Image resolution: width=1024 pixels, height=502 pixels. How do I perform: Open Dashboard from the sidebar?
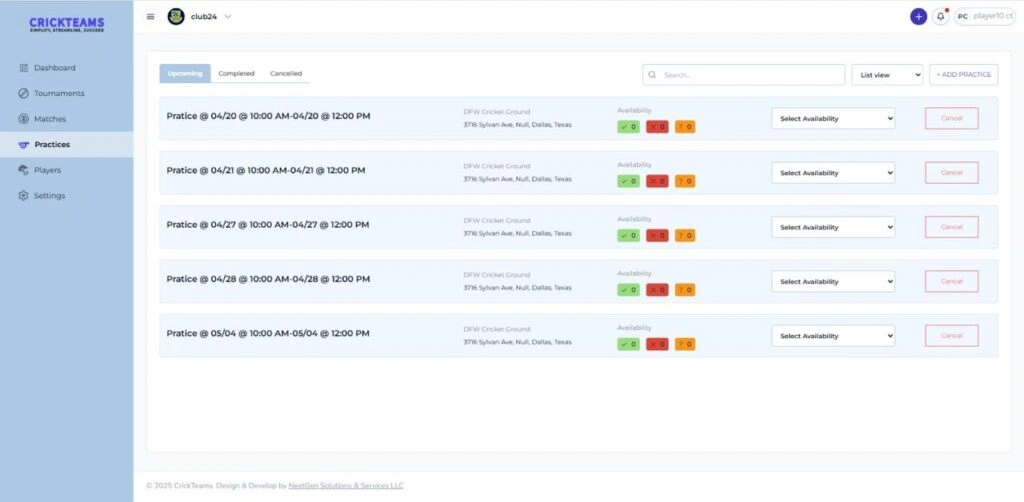point(54,68)
